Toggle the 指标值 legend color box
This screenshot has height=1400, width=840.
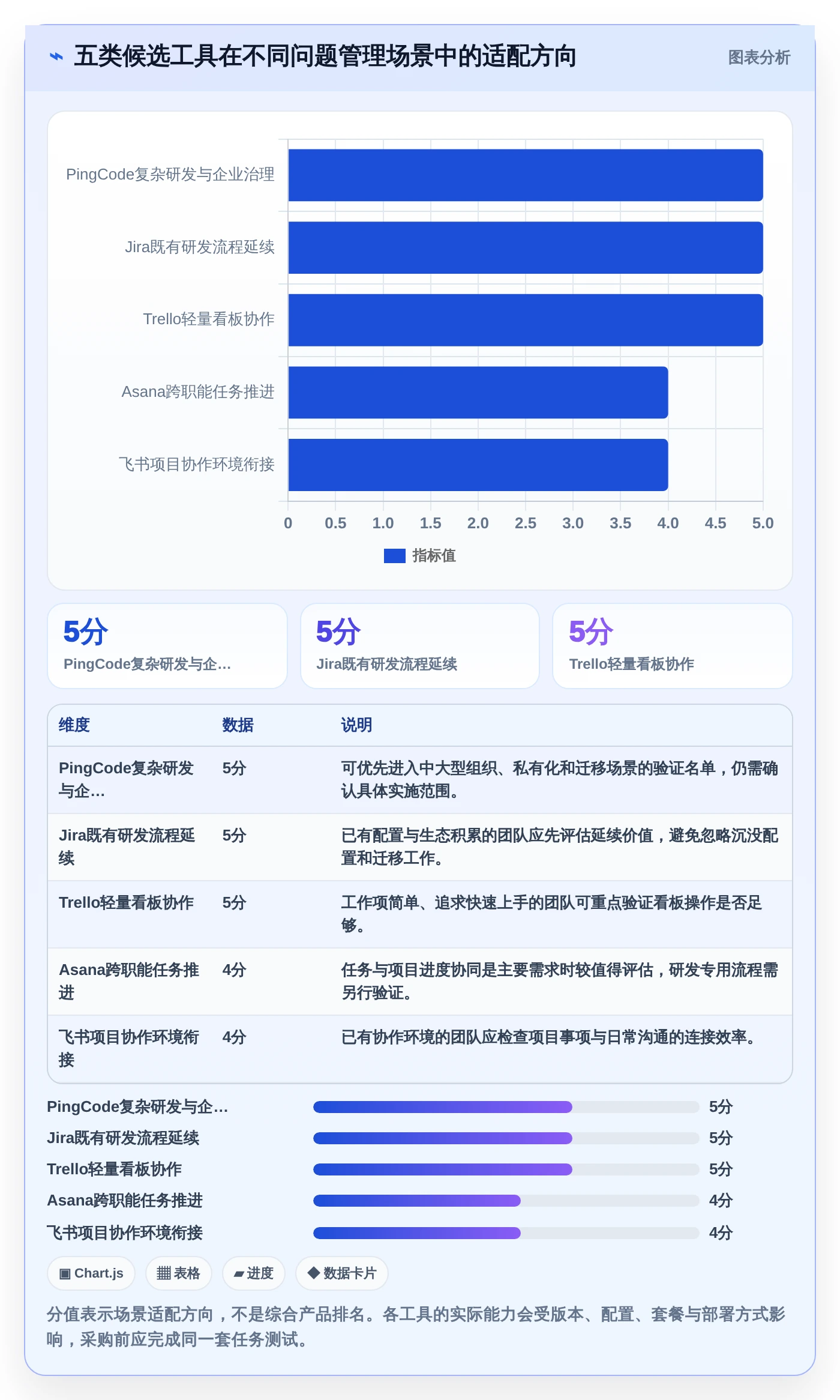pos(394,556)
